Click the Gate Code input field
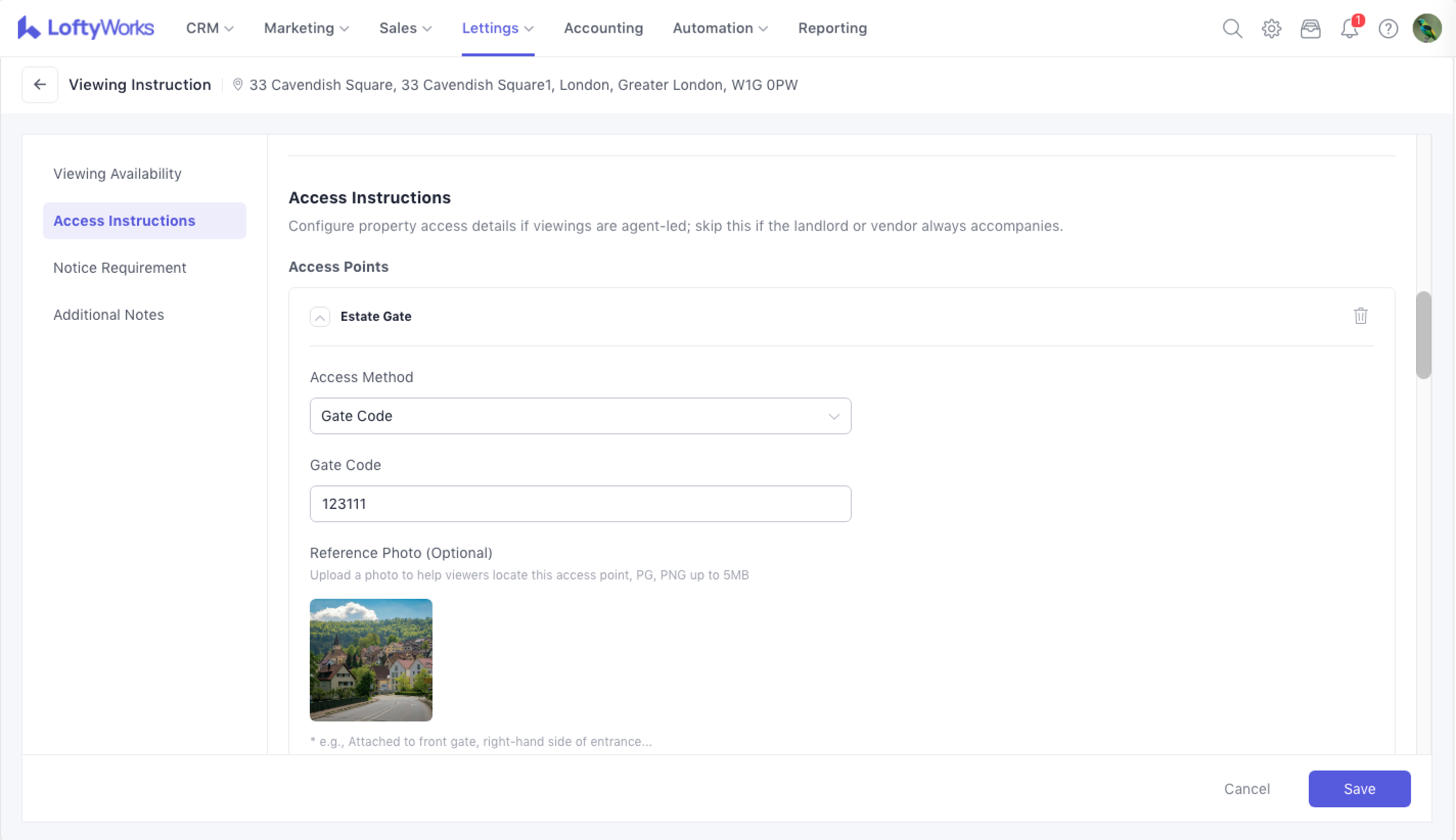Screen dimensions: 1456x840 click(x=580, y=504)
